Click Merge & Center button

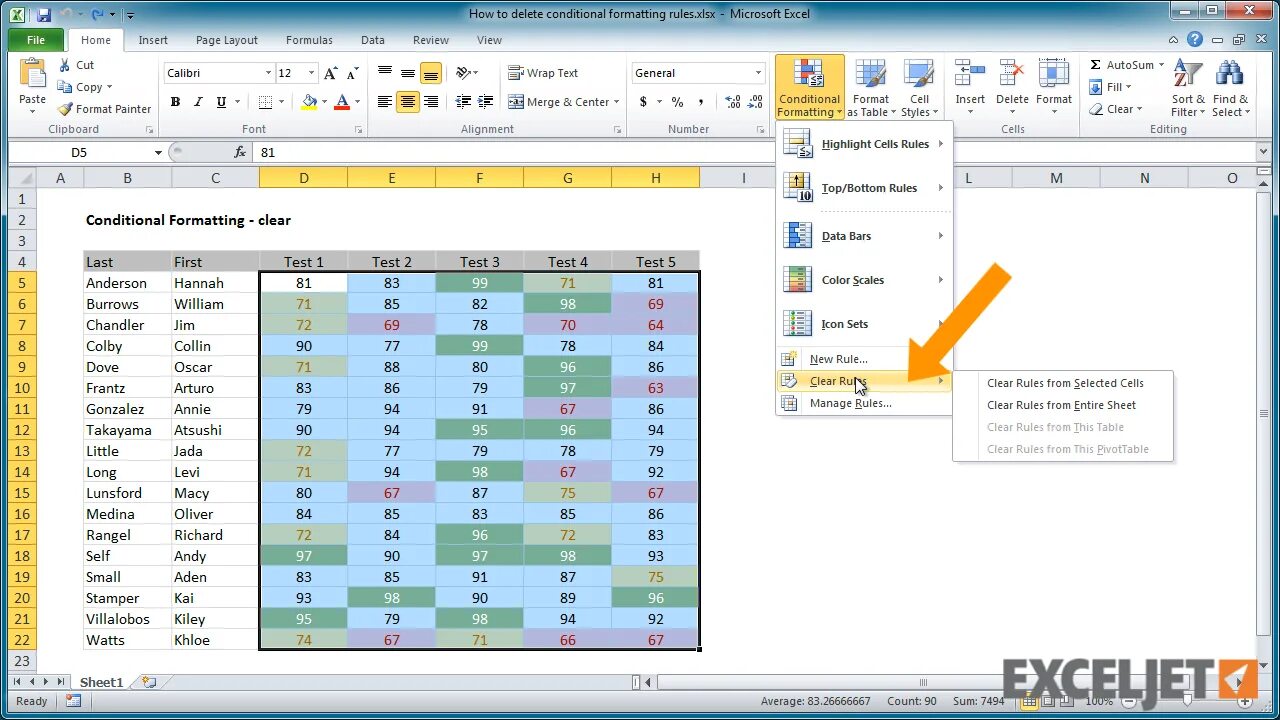pos(558,102)
